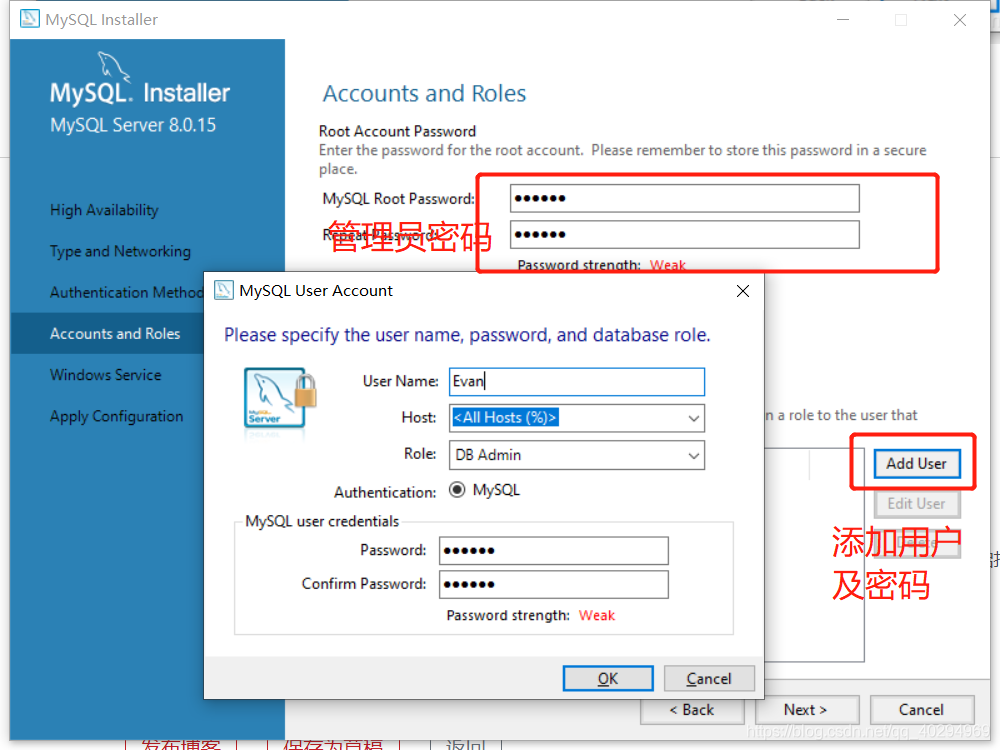This screenshot has height=750, width=1000.
Task: Click the MySQL User Account dialog title icon
Action: tap(223, 290)
